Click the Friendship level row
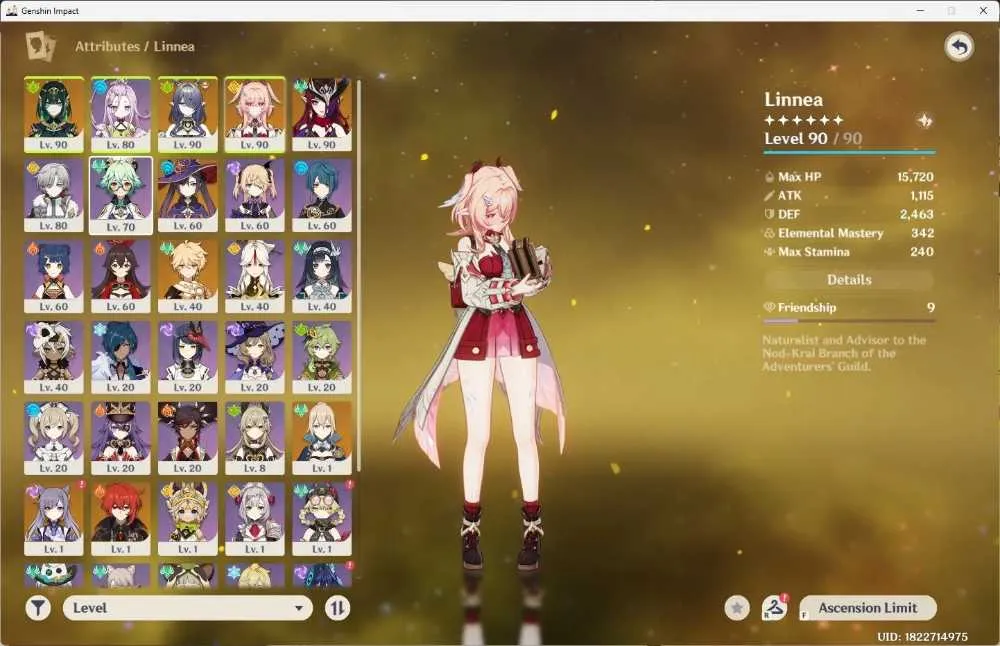Image resolution: width=1000 pixels, height=646 pixels. (x=849, y=307)
